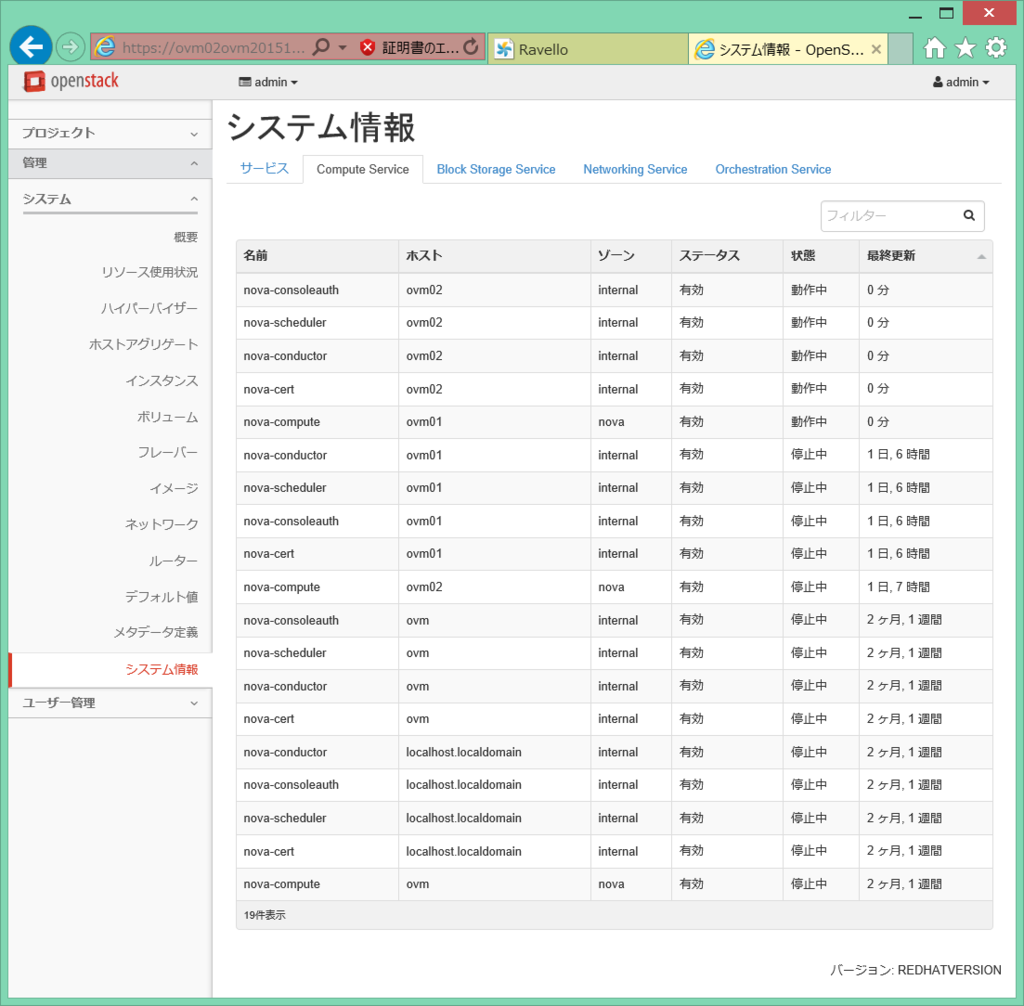
Task: Click the browser address URL field
Action: tap(213, 48)
